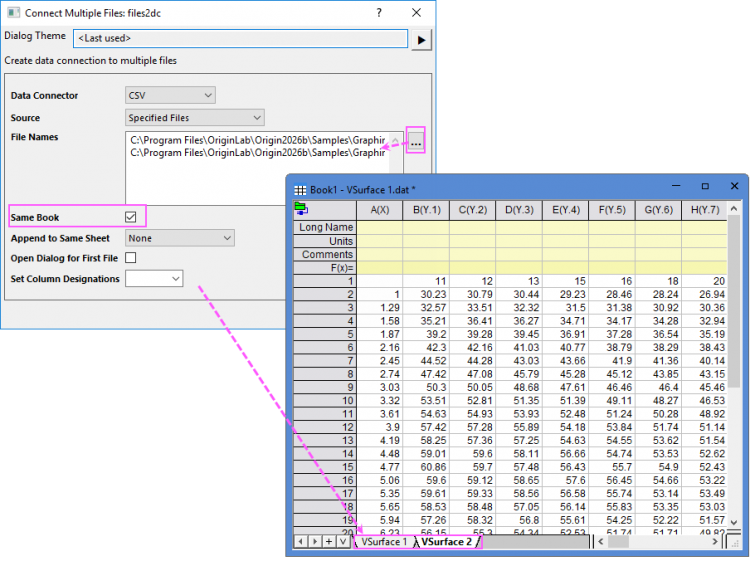Screen dimensions: 750x561
Task: Select row header 1 in worksheet
Action: coord(325,281)
